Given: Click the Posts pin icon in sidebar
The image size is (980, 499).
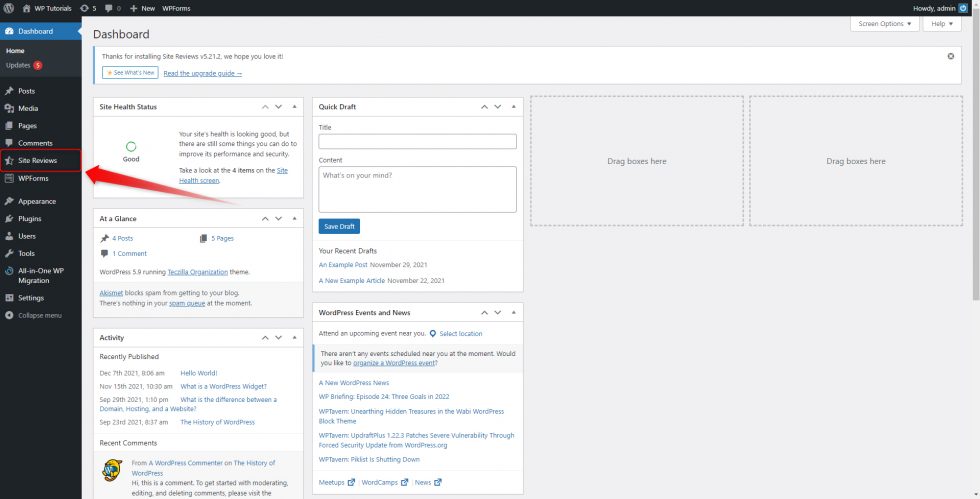Looking at the screenshot, I should click(9, 91).
